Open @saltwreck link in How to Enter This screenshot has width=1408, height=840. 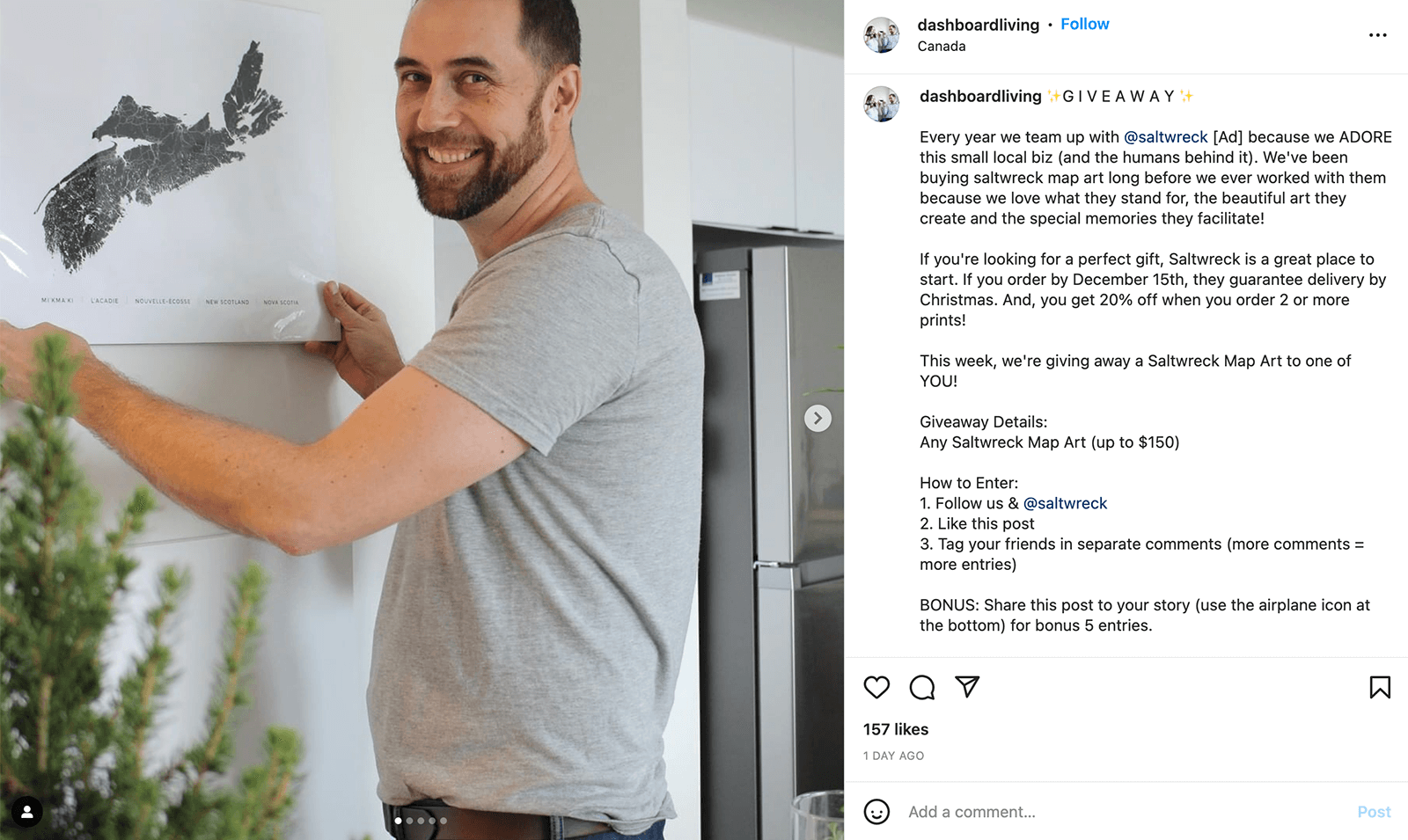(1065, 503)
